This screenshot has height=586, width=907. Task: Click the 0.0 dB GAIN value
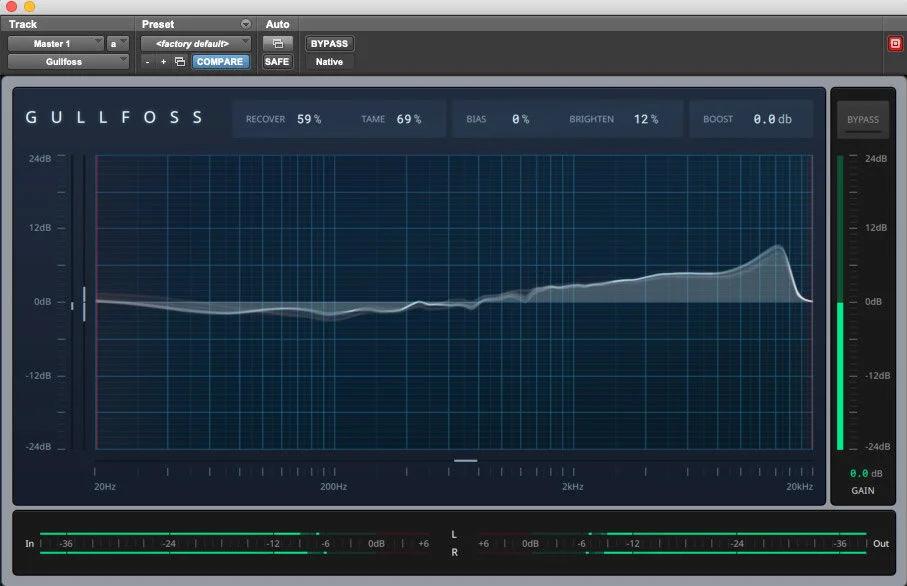tap(866, 473)
